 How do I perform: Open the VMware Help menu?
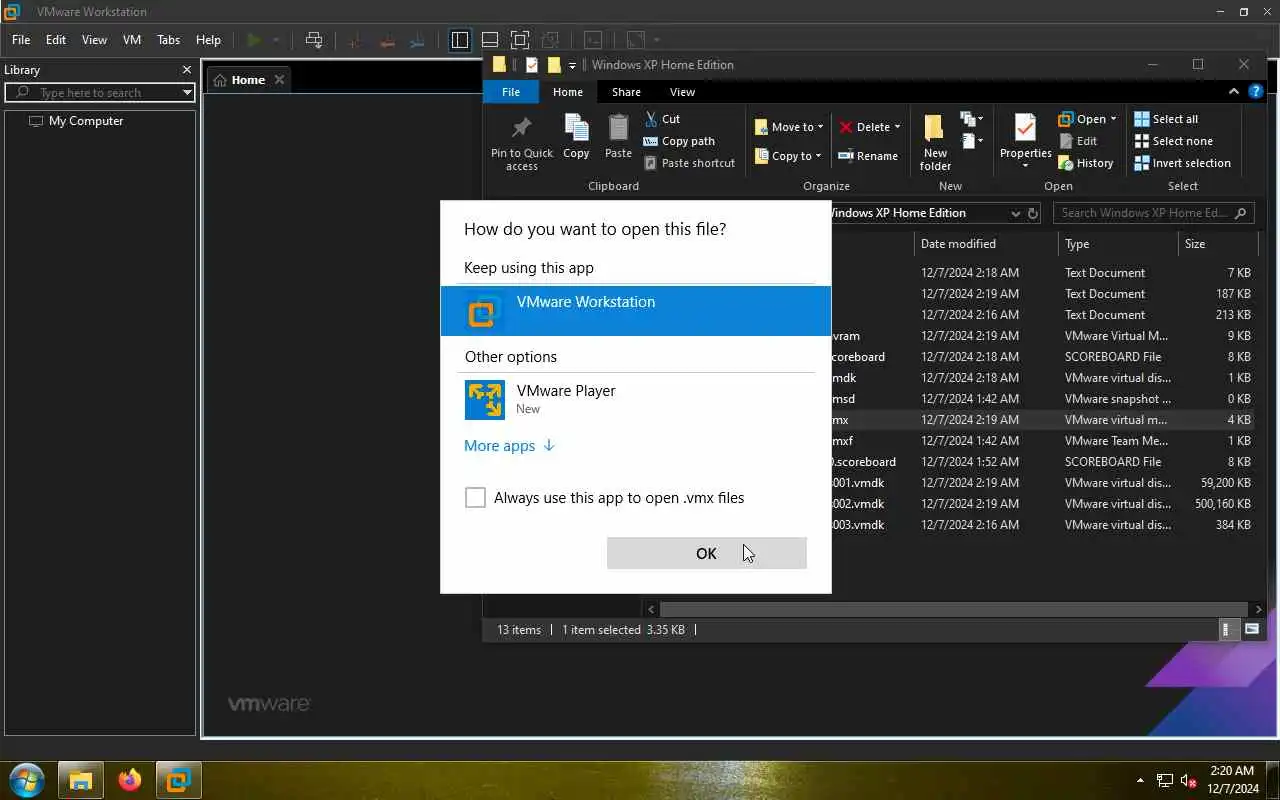[208, 40]
